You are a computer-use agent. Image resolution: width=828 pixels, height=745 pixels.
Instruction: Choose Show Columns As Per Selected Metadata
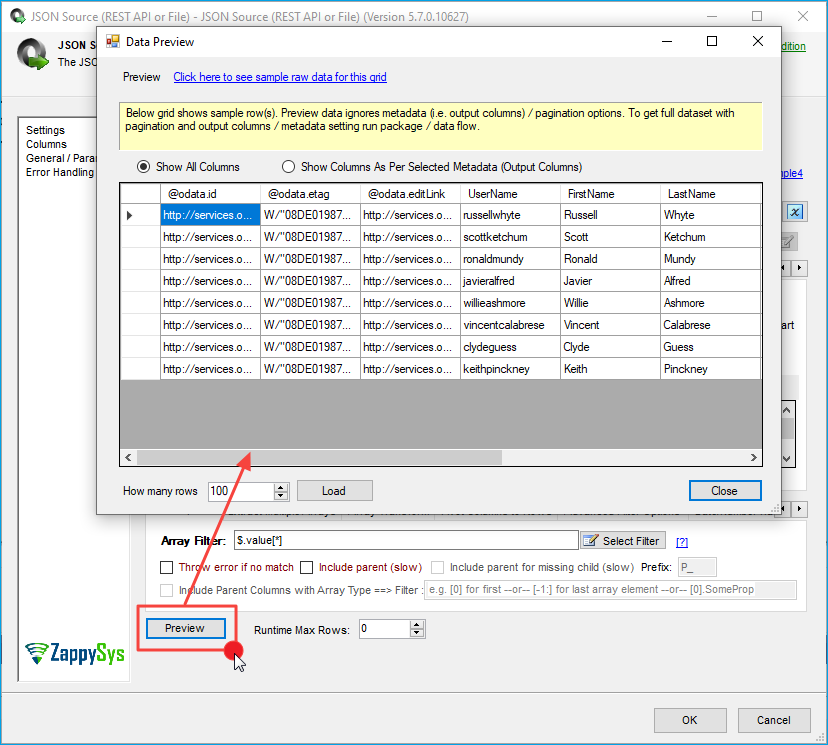(289, 167)
